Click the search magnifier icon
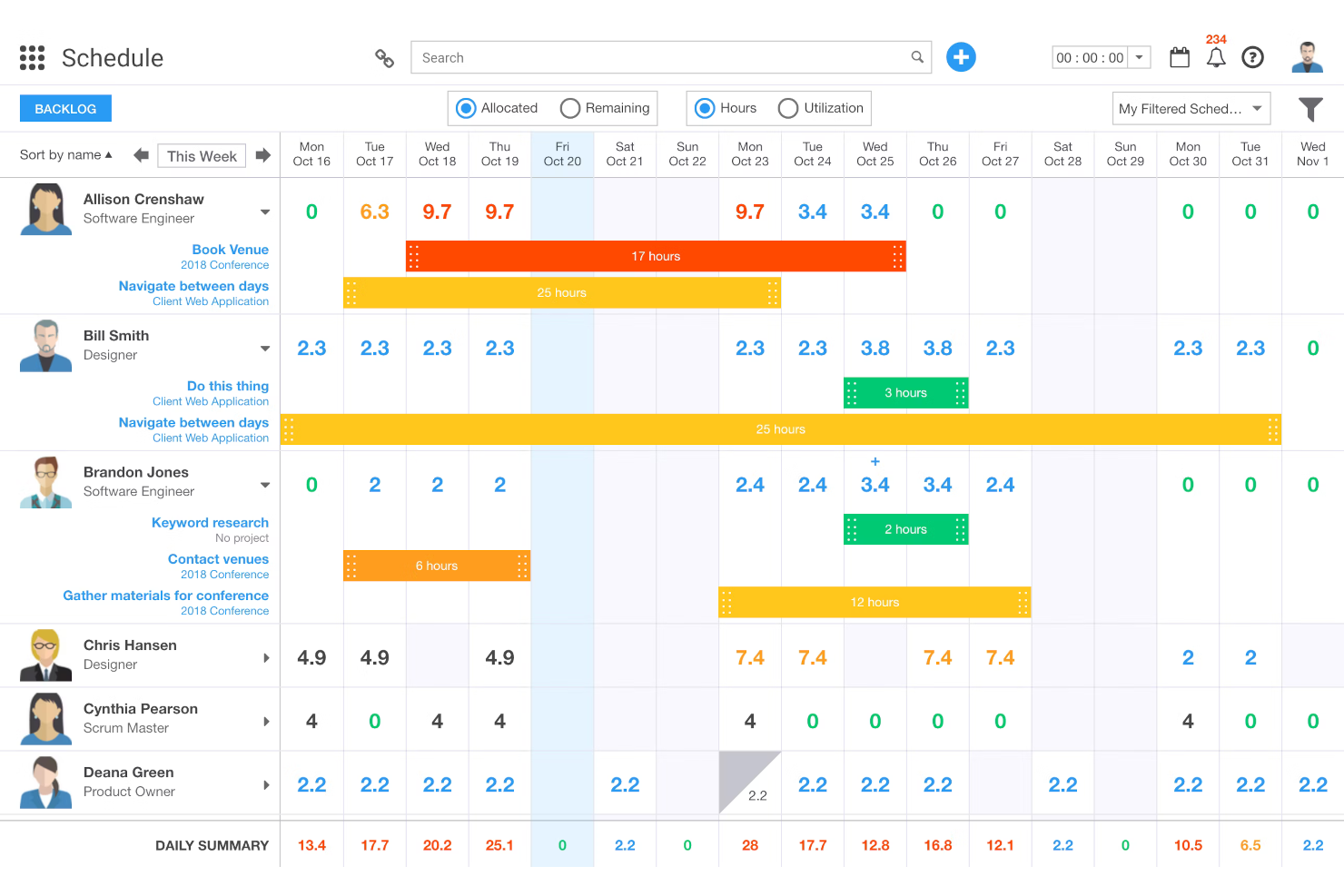The image size is (1344, 896). tap(917, 56)
